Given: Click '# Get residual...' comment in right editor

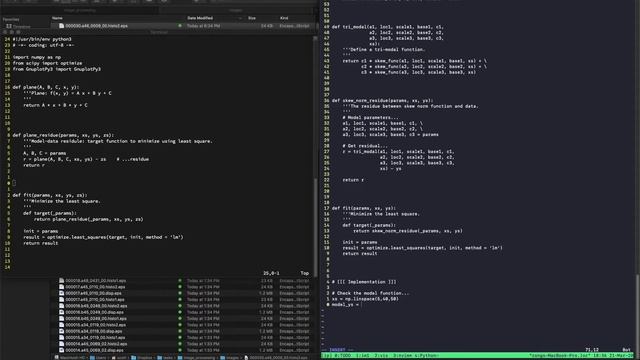Looking at the screenshot, I should click(365, 146).
